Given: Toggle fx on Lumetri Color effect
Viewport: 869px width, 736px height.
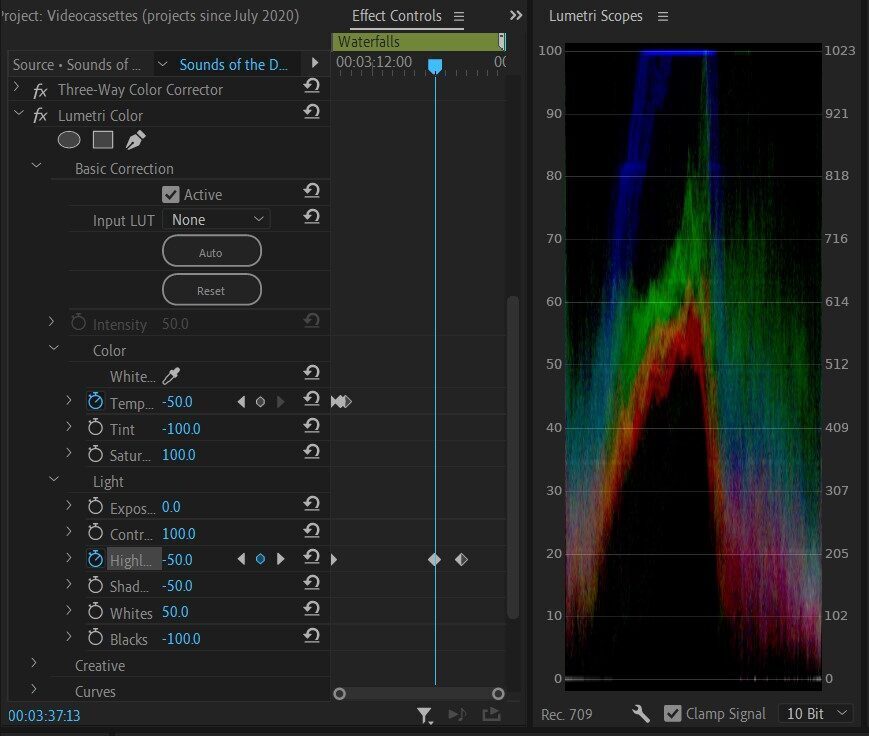Looking at the screenshot, I should pos(40,116).
